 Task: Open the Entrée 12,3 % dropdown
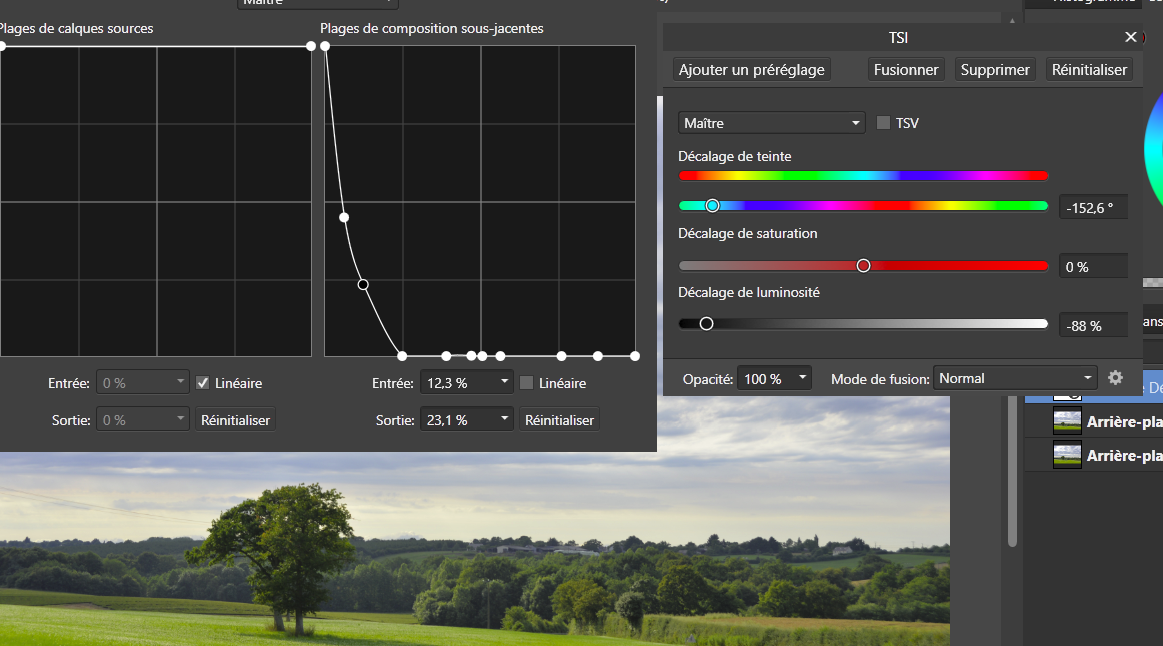(x=467, y=383)
